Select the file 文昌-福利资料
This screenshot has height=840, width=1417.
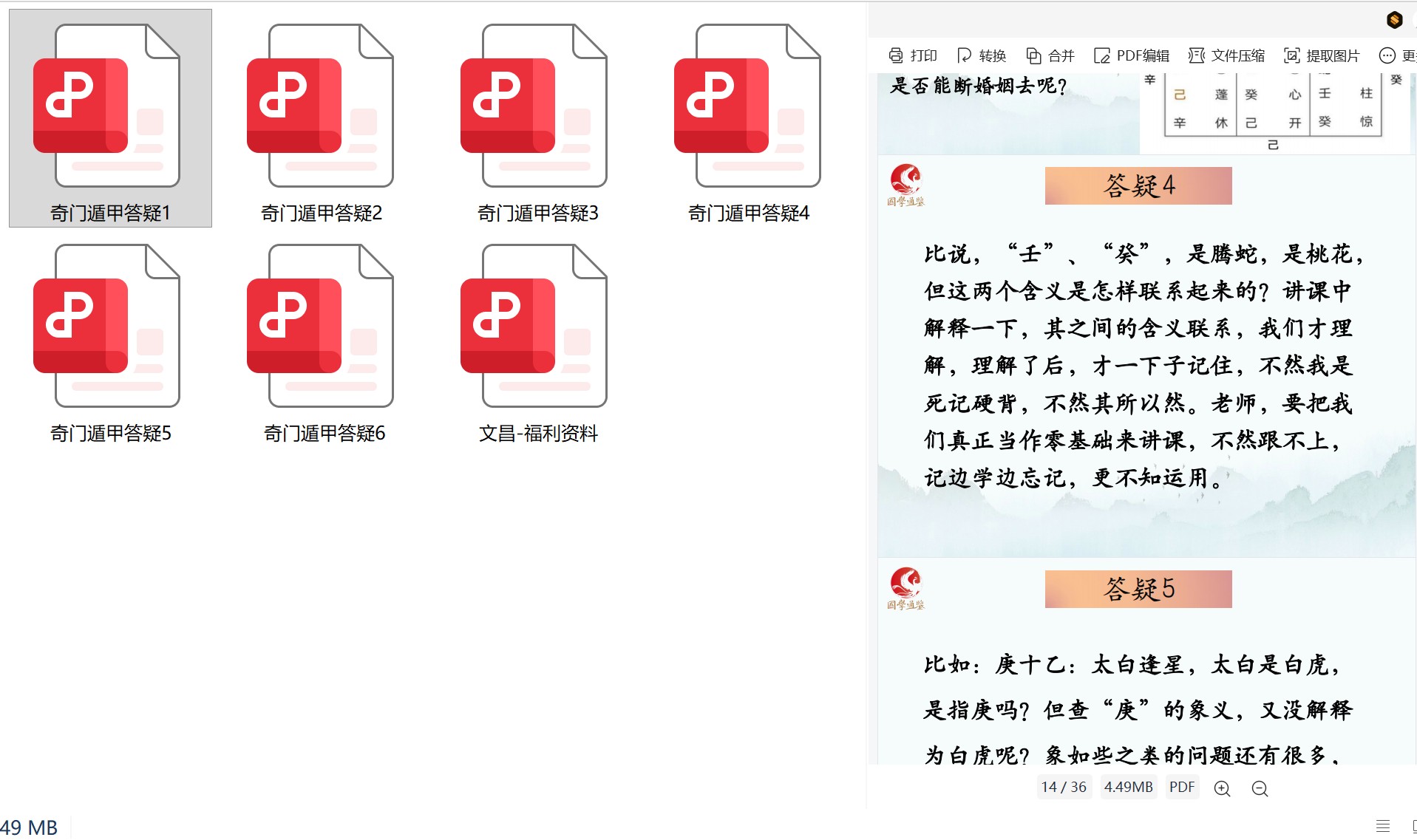[537, 340]
